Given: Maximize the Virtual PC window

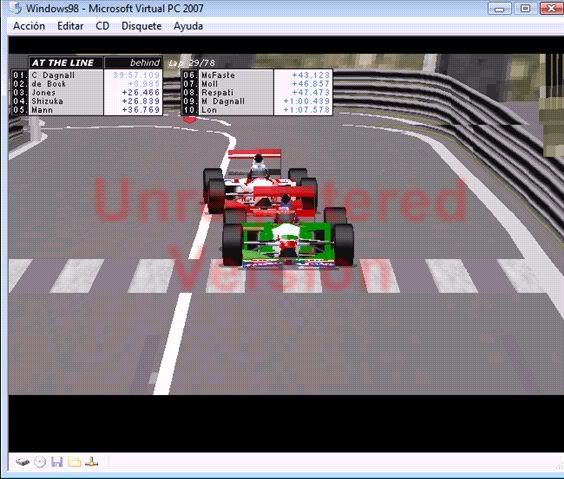Looking at the screenshot, I should click(x=525, y=8).
